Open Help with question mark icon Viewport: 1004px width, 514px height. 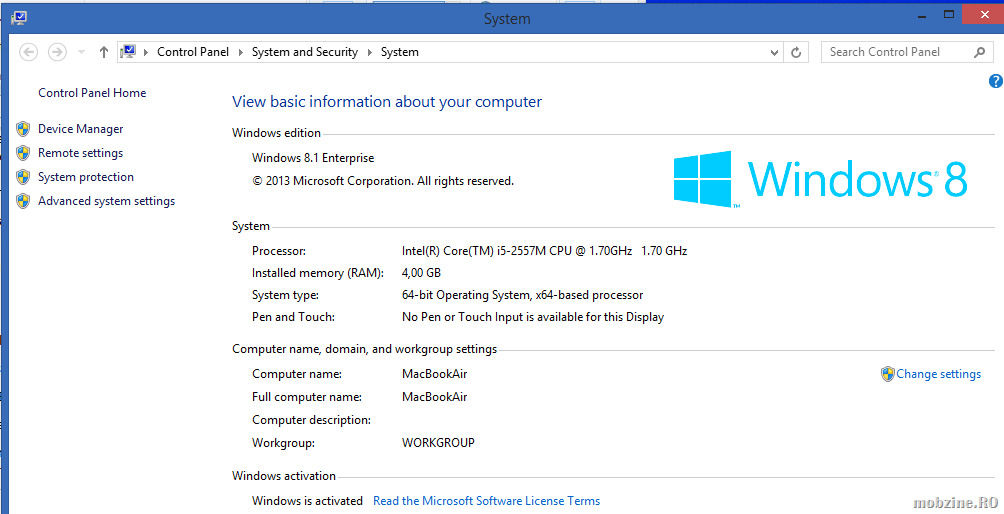tap(996, 81)
